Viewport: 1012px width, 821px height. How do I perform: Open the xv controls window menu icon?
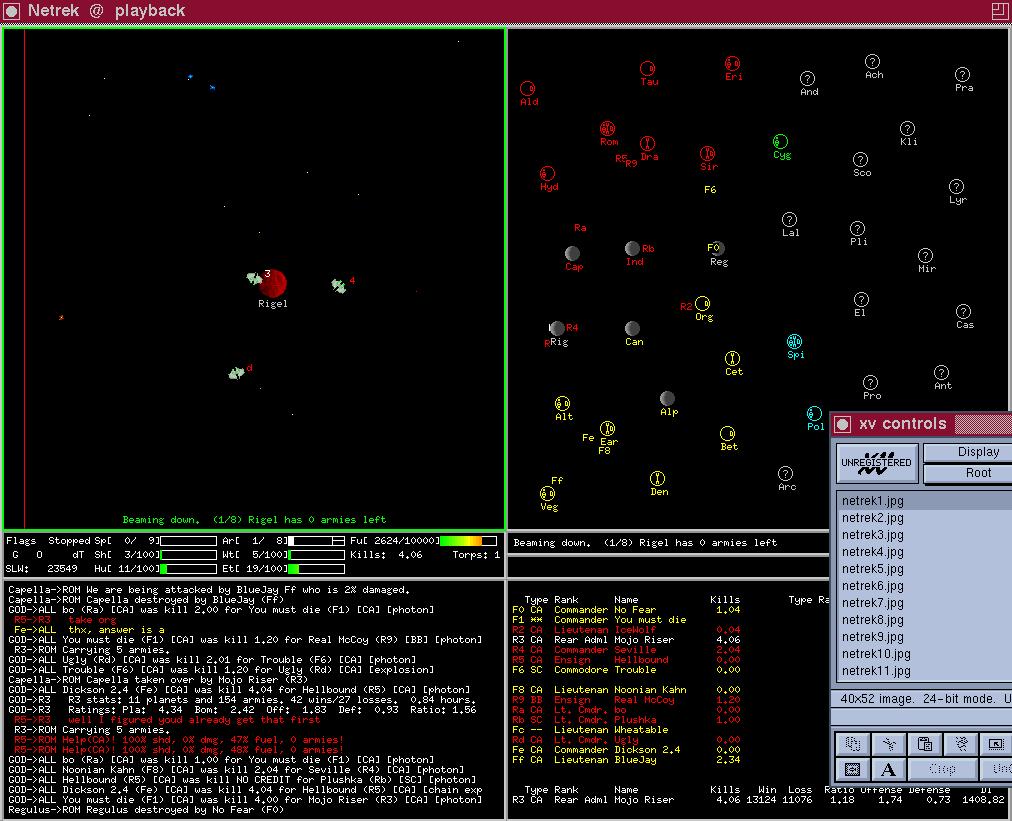(x=842, y=424)
